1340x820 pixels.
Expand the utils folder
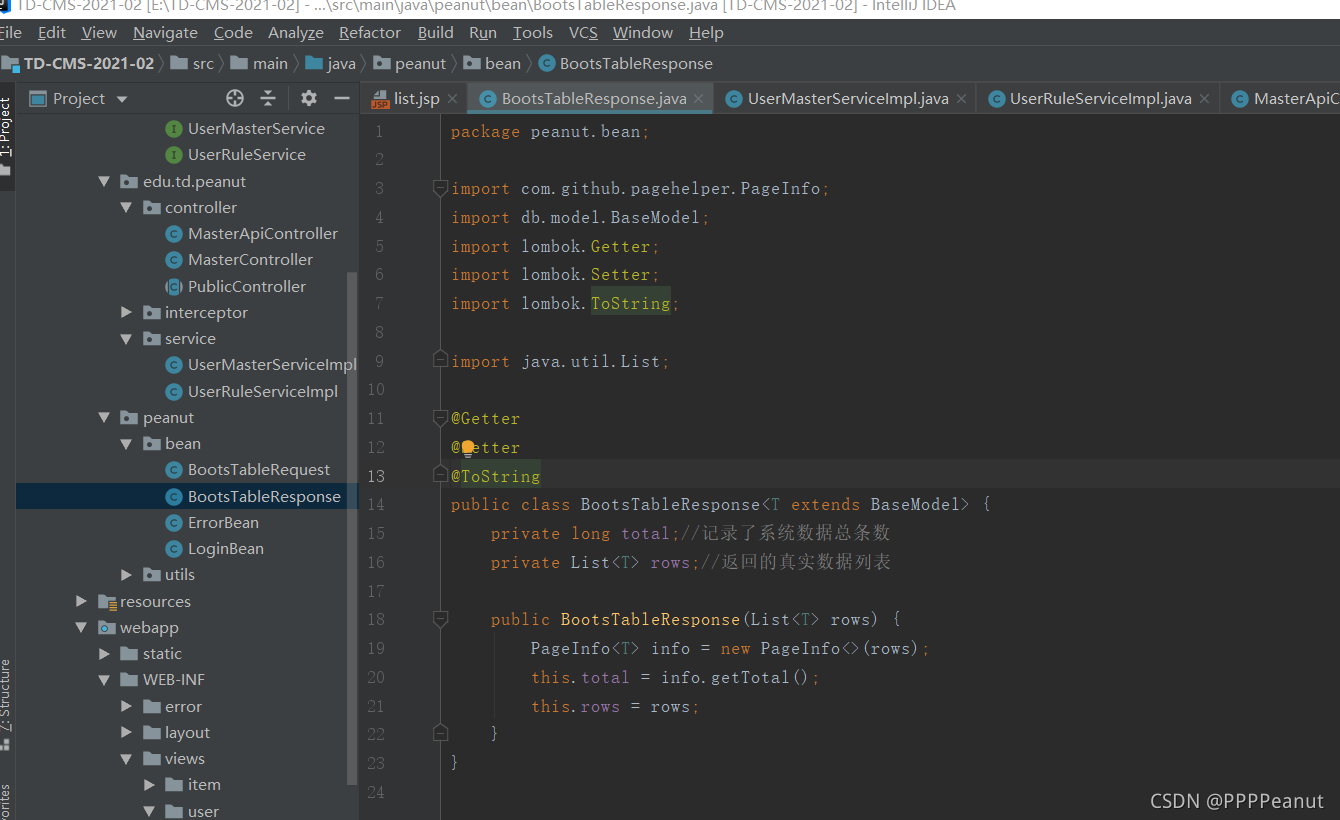(126, 574)
